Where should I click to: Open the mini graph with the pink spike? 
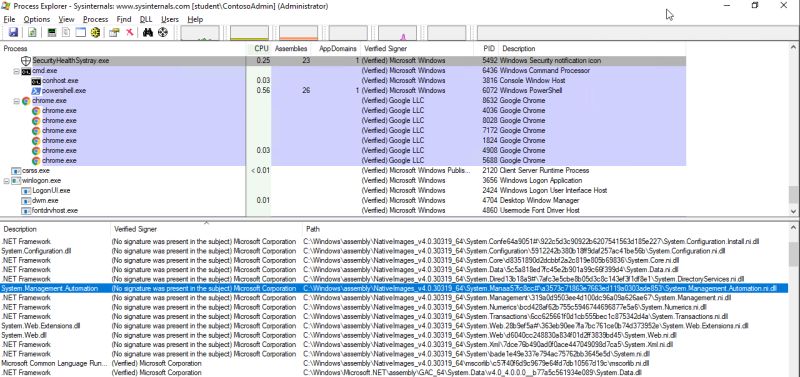point(397,33)
